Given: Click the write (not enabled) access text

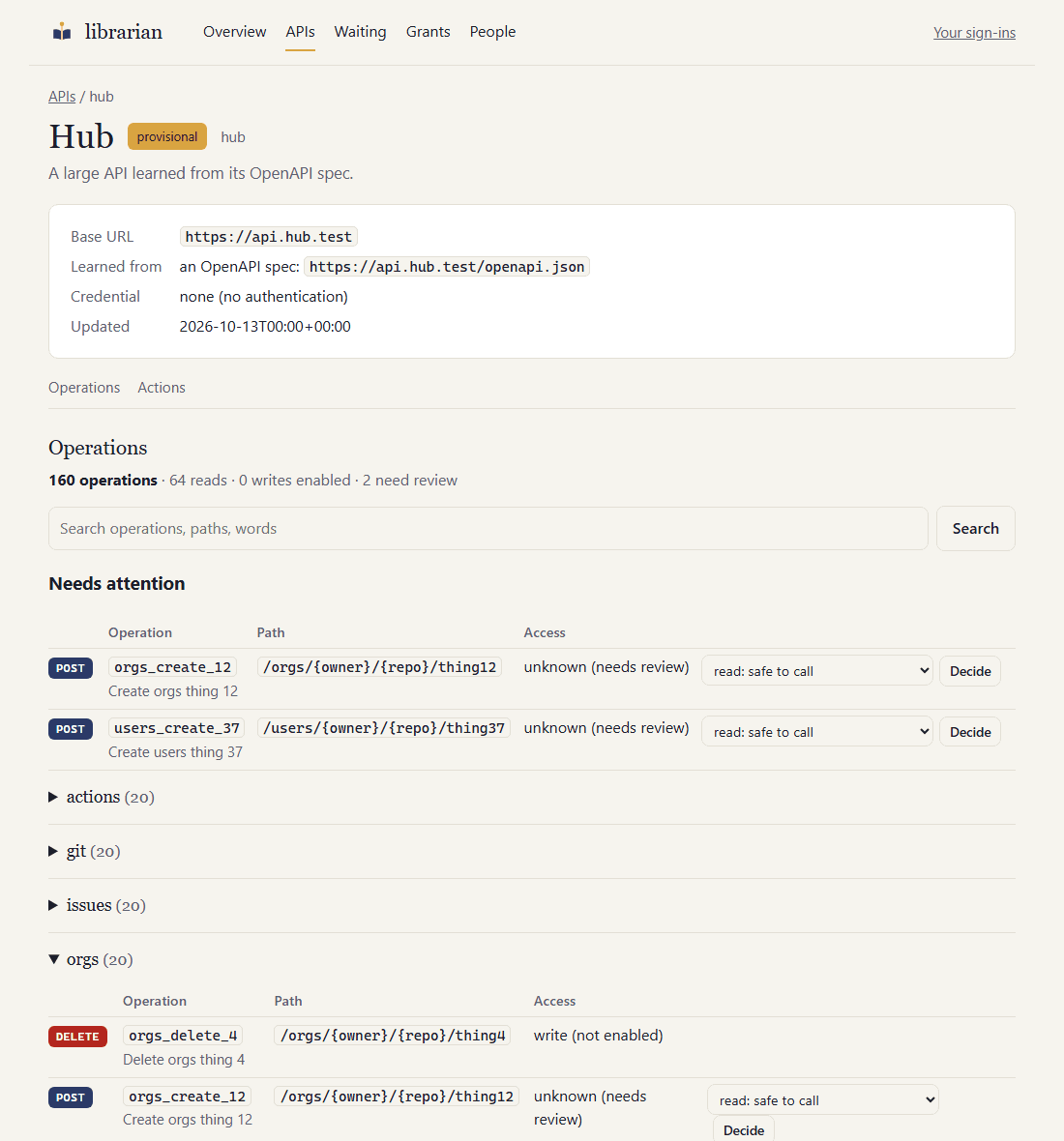Looking at the screenshot, I should 598,1036.
